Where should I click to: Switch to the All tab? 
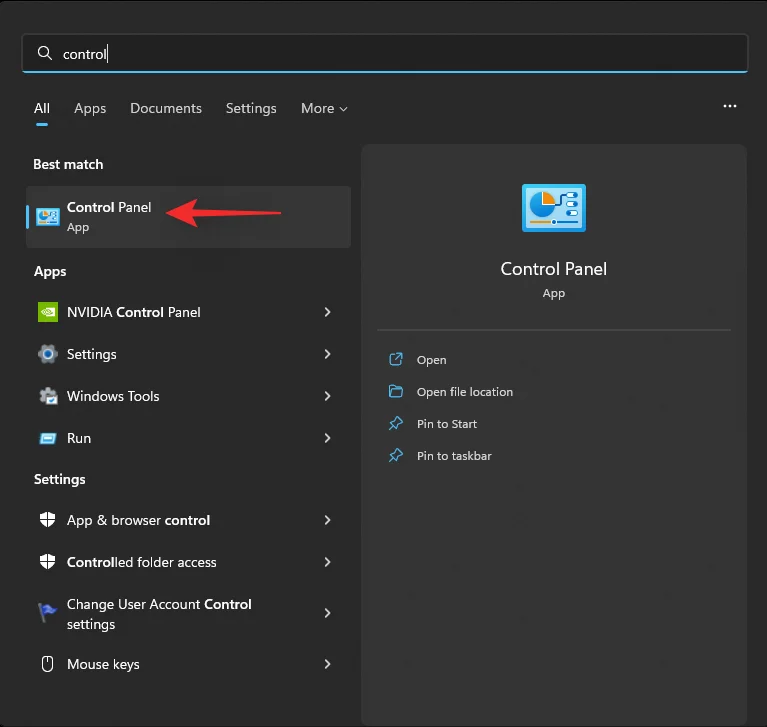point(42,108)
